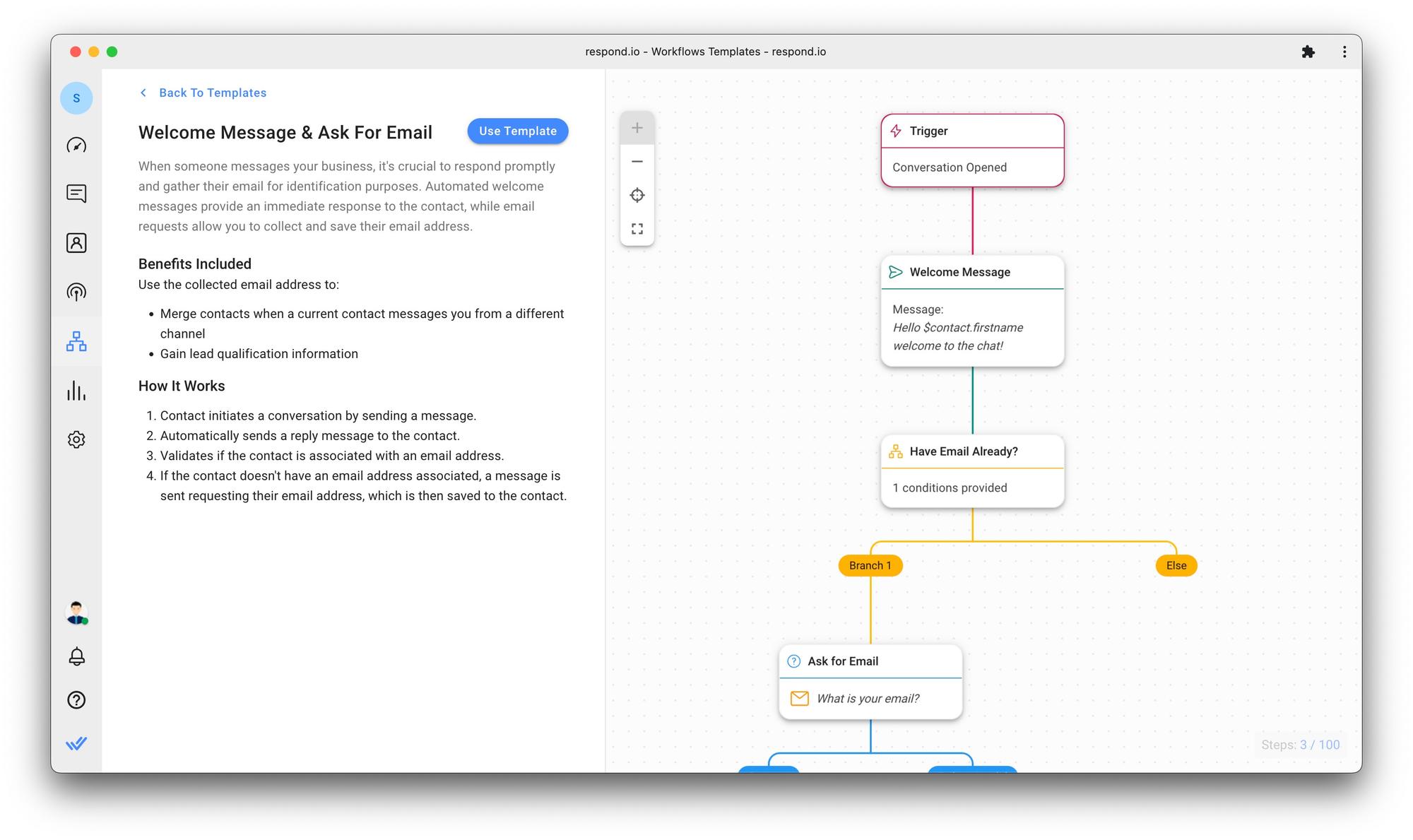This screenshot has height=840, width=1413.
Task: Click the email icon inside Ask for Email node
Action: [x=800, y=698]
